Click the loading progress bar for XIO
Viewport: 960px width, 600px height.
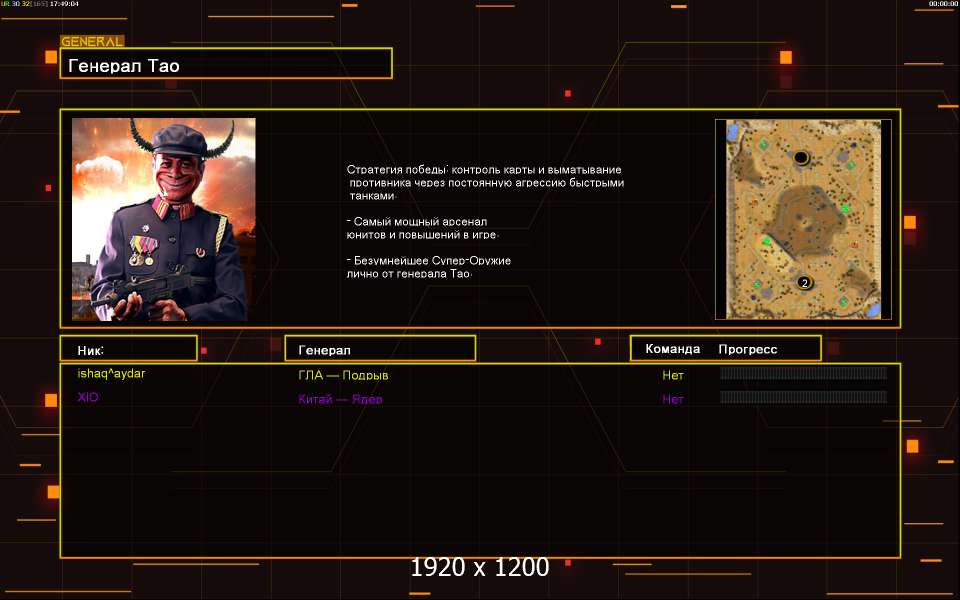pos(803,397)
